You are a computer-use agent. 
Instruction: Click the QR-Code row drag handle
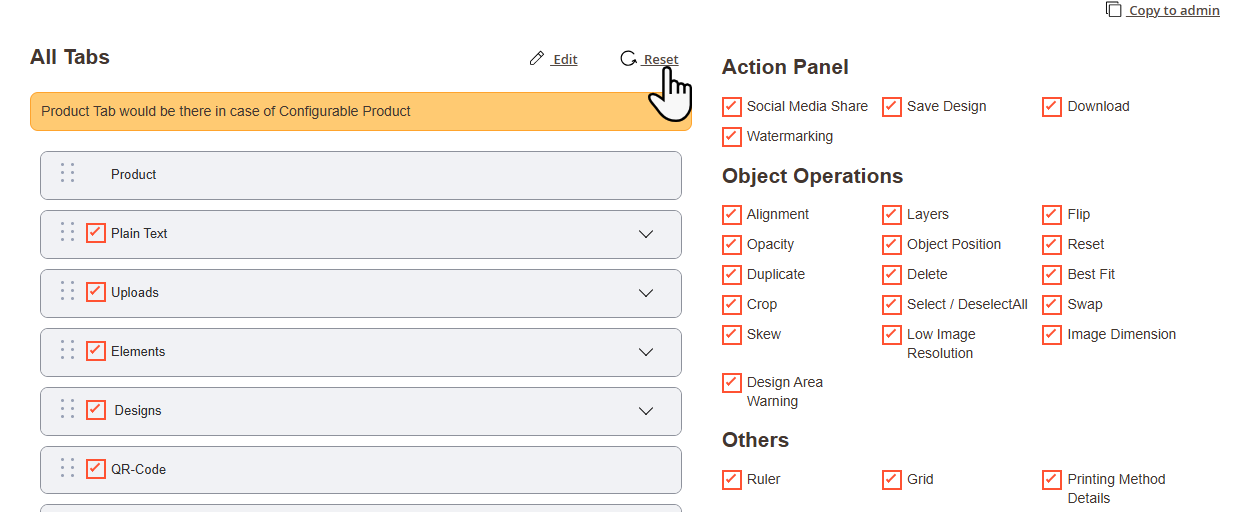click(x=67, y=468)
